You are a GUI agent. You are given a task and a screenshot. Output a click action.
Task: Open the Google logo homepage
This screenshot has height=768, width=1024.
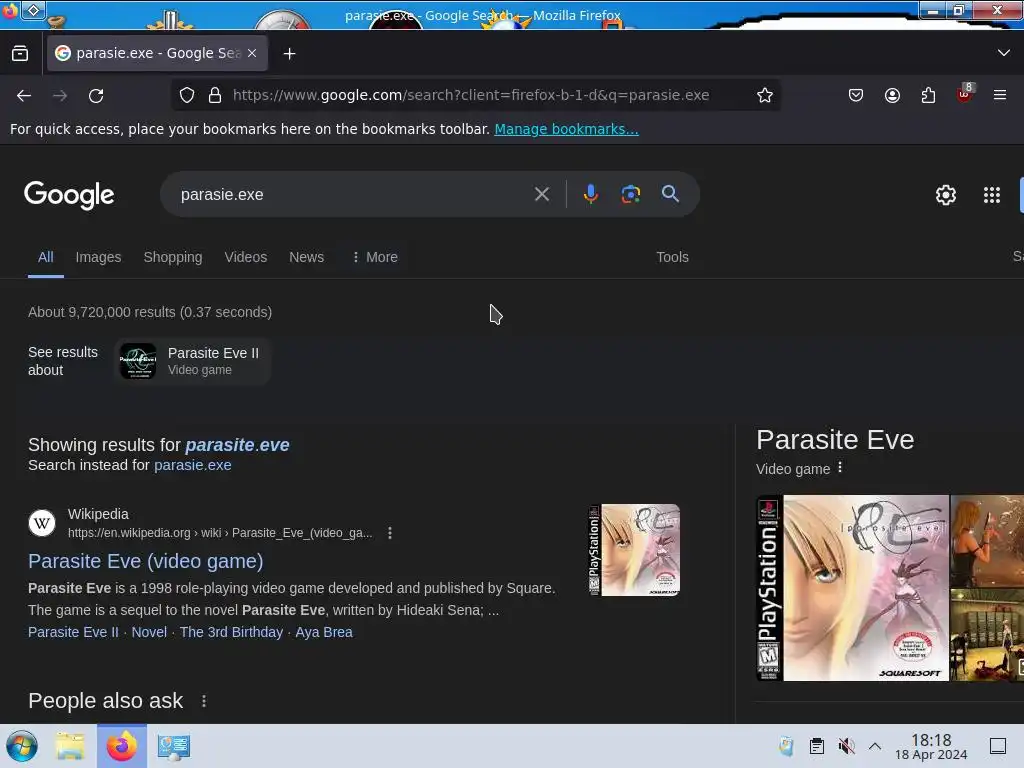coord(69,195)
